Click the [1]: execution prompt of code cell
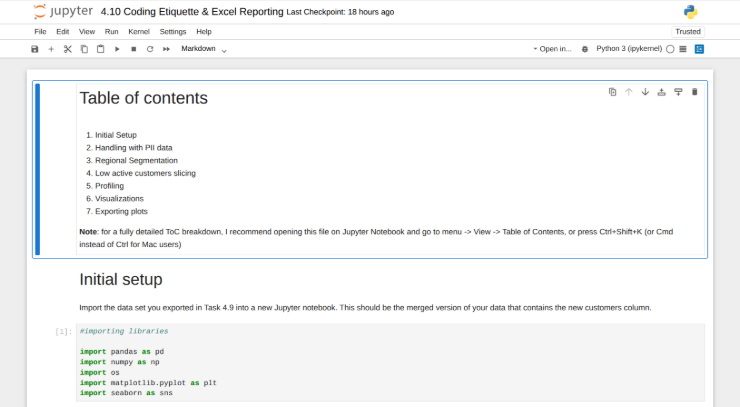Viewport: 740px width, 407px height. pos(63,331)
